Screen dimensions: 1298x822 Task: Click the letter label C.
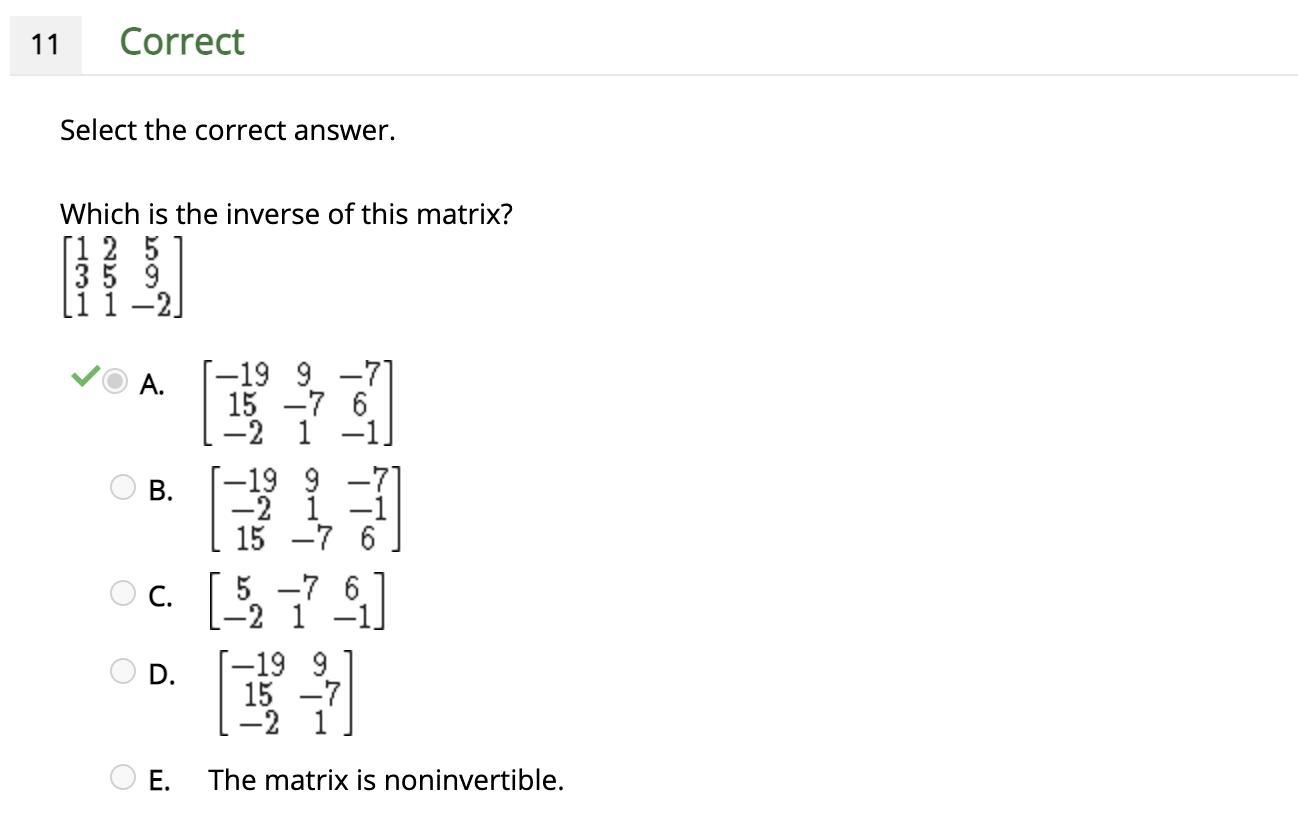(x=160, y=597)
